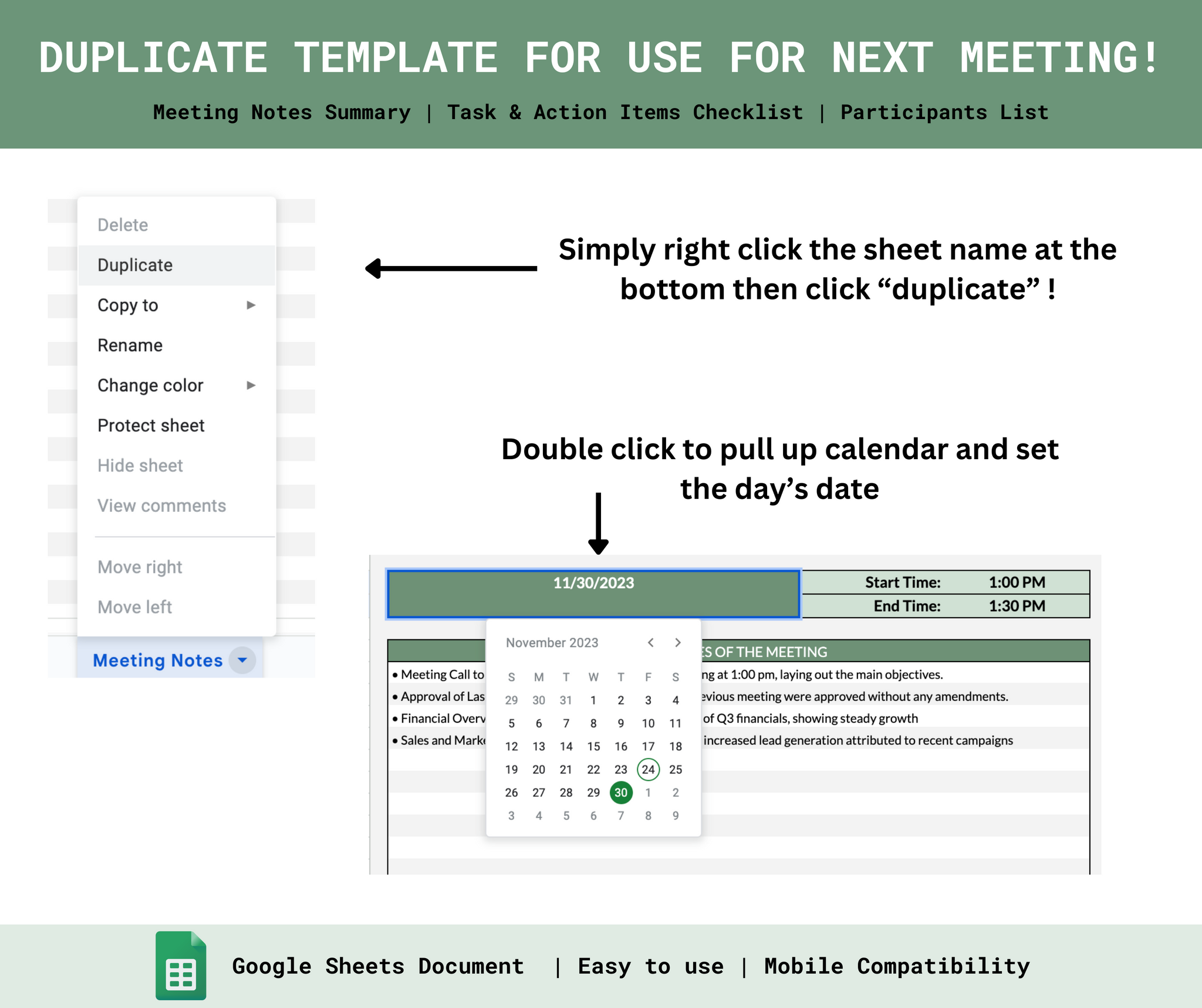This screenshot has height=1008, width=1202.
Task: Expand the Copy to submenu arrow
Action: (251, 305)
